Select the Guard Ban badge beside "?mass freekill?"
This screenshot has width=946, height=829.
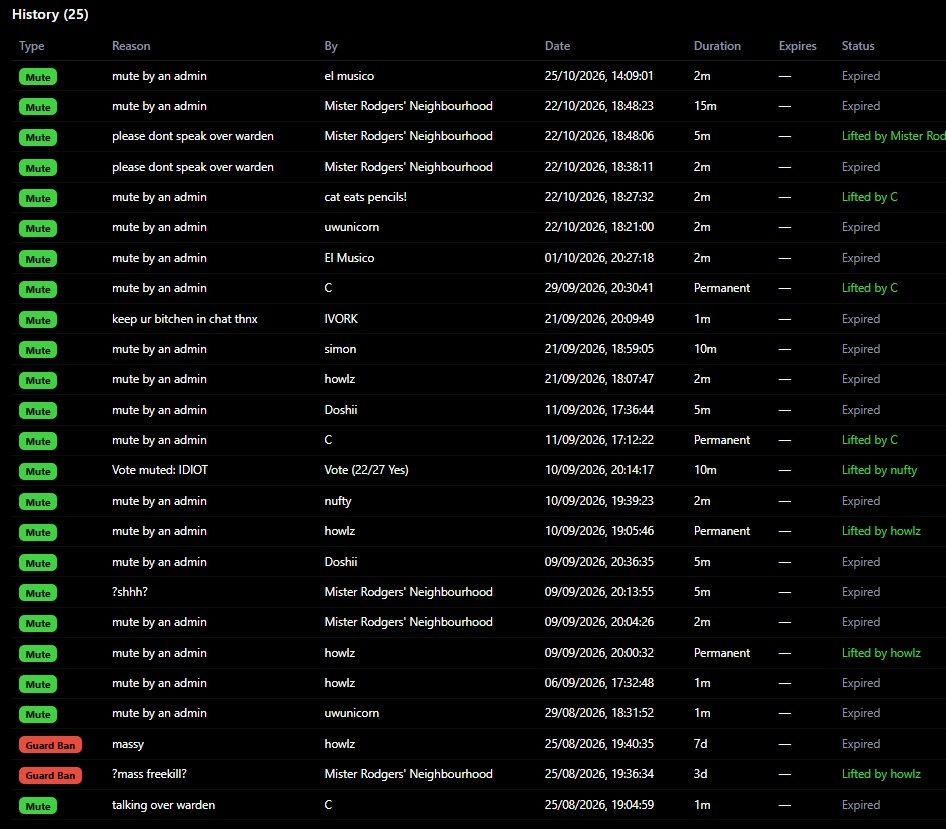(50, 775)
